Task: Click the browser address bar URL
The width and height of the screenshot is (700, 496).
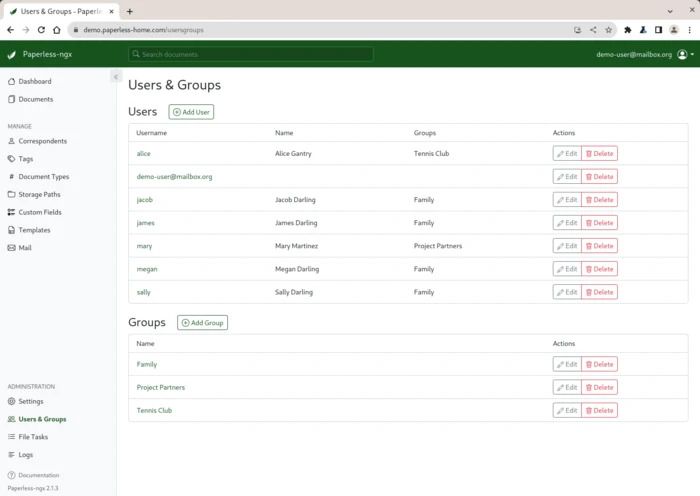Action: click(x=143, y=30)
